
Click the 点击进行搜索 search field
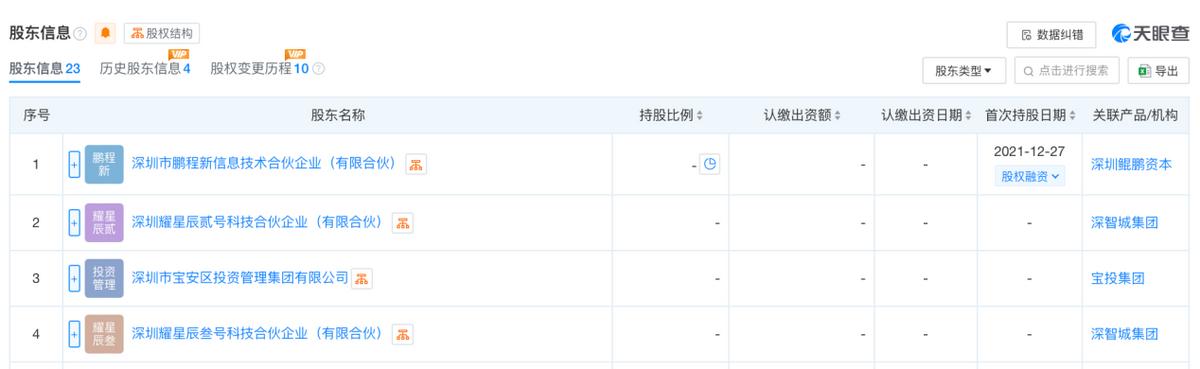coord(1066,71)
